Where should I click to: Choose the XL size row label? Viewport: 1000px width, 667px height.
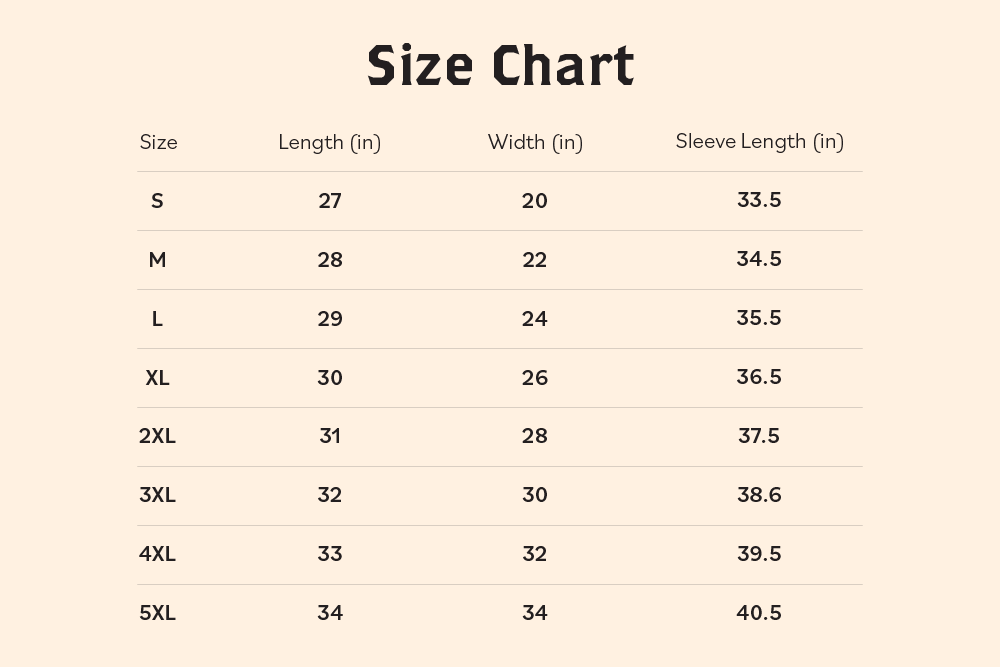click(157, 378)
